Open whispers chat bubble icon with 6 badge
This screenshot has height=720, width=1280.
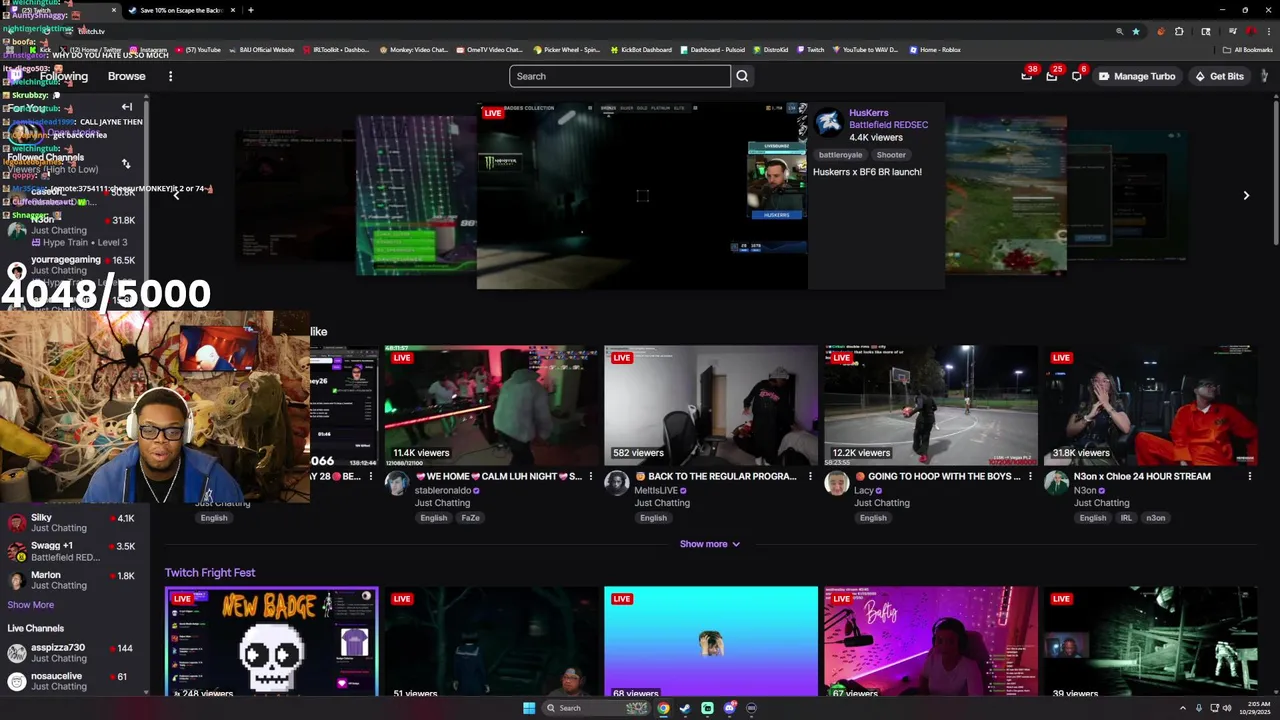pyautogui.click(x=1077, y=76)
